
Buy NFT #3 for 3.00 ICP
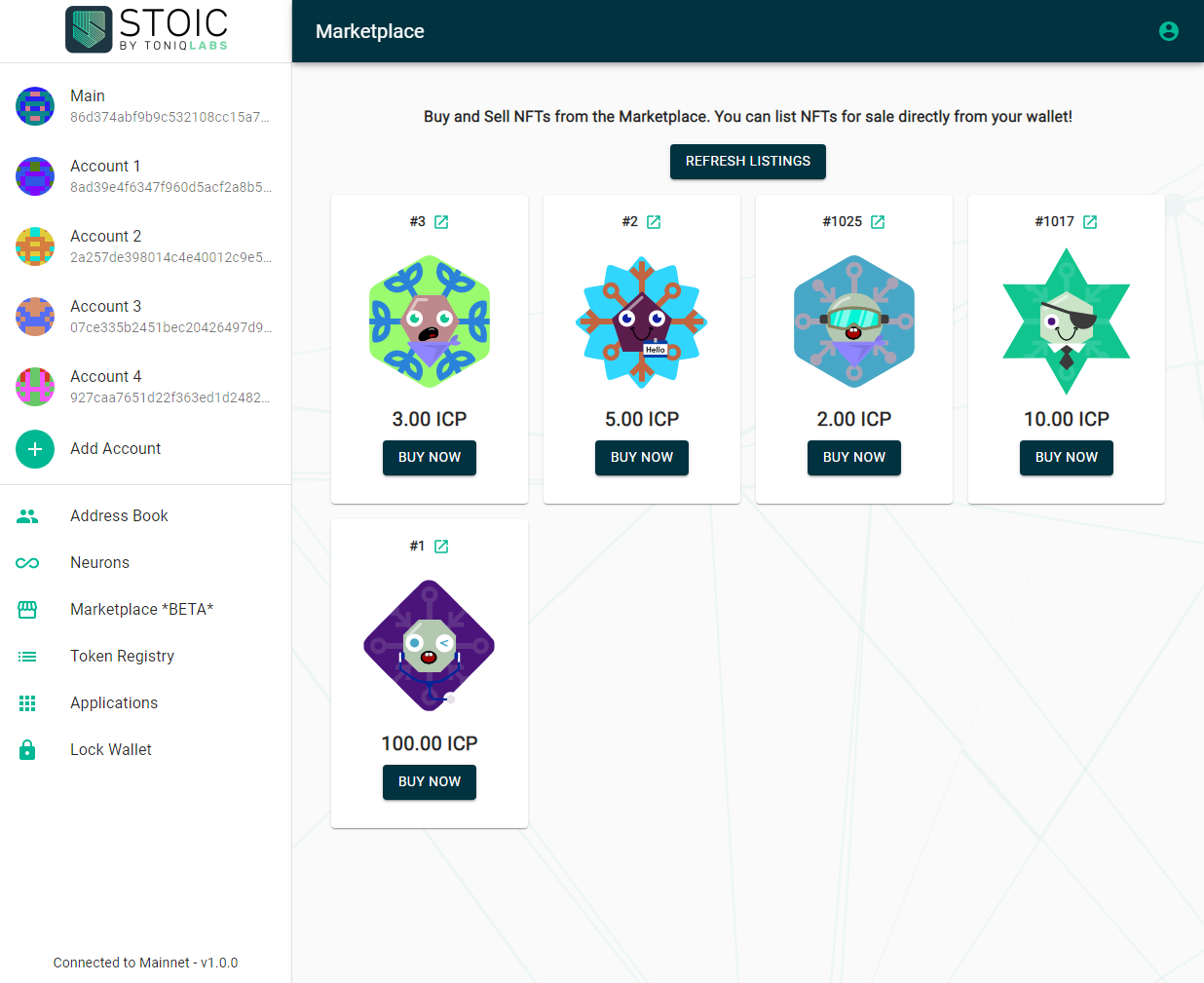430,458
